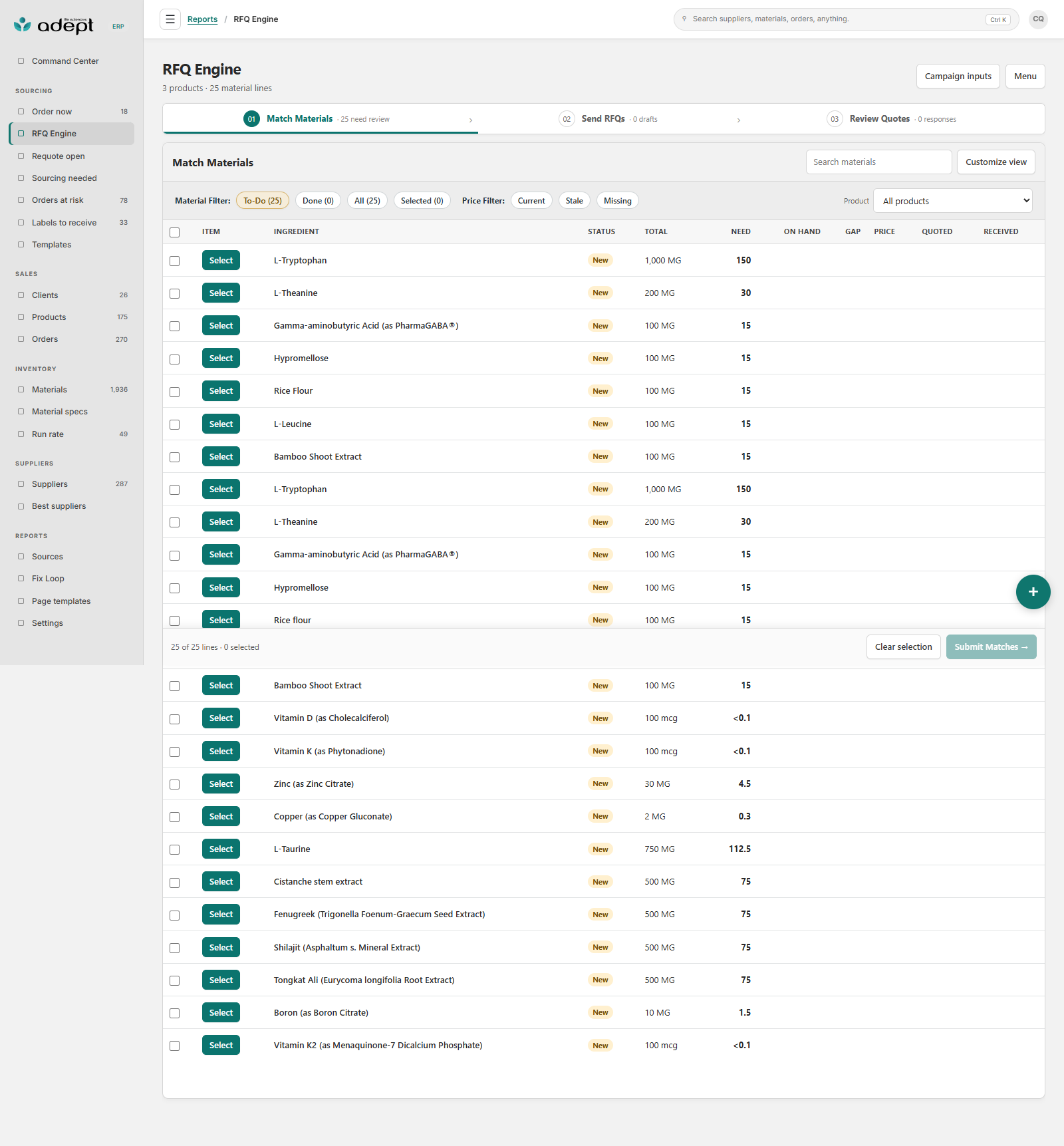Toggle the hamburger sidebar menu icon
This screenshot has width=1064, height=1146.
pos(170,19)
